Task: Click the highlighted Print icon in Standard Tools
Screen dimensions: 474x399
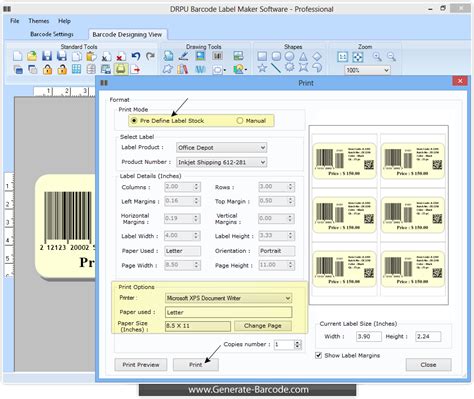Action: click(x=121, y=69)
